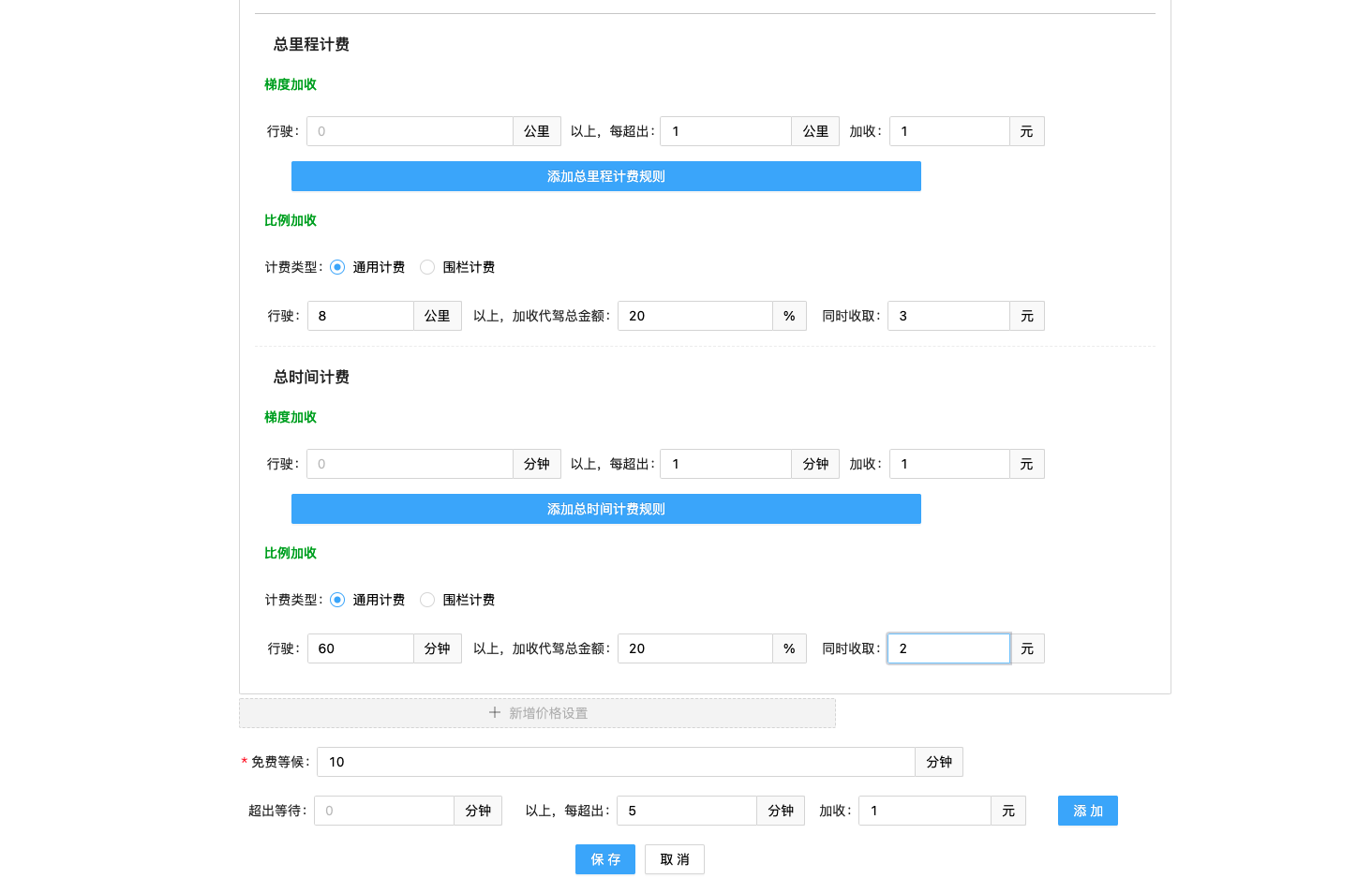Click 分钟 suffix of 免费等候 field

click(939, 762)
